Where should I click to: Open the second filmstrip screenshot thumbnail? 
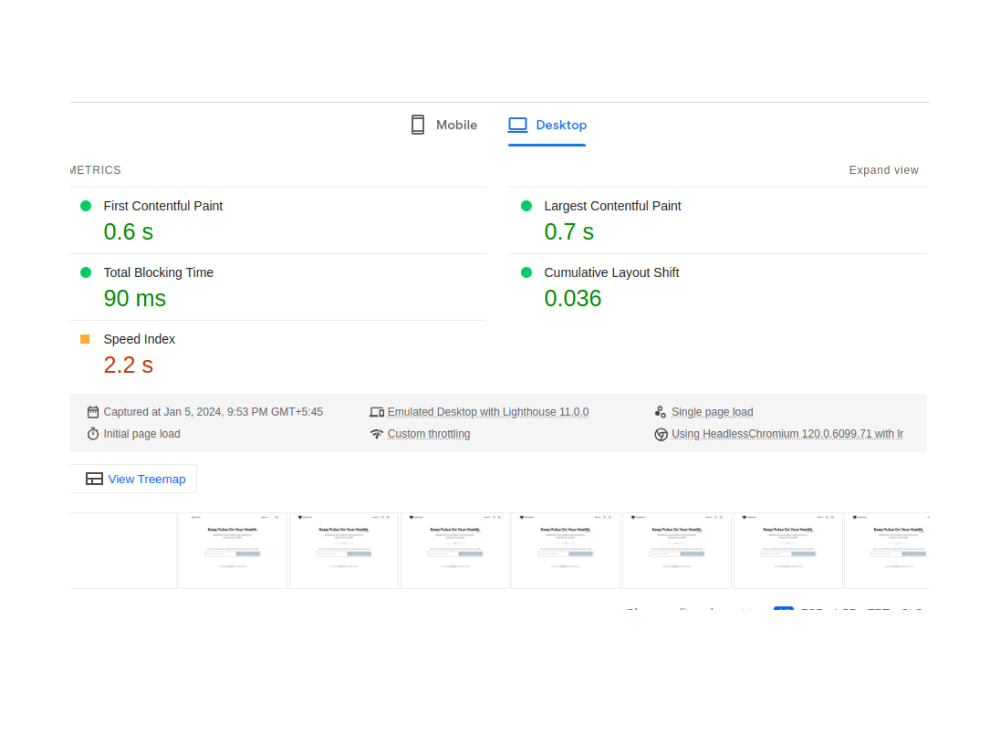233,550
